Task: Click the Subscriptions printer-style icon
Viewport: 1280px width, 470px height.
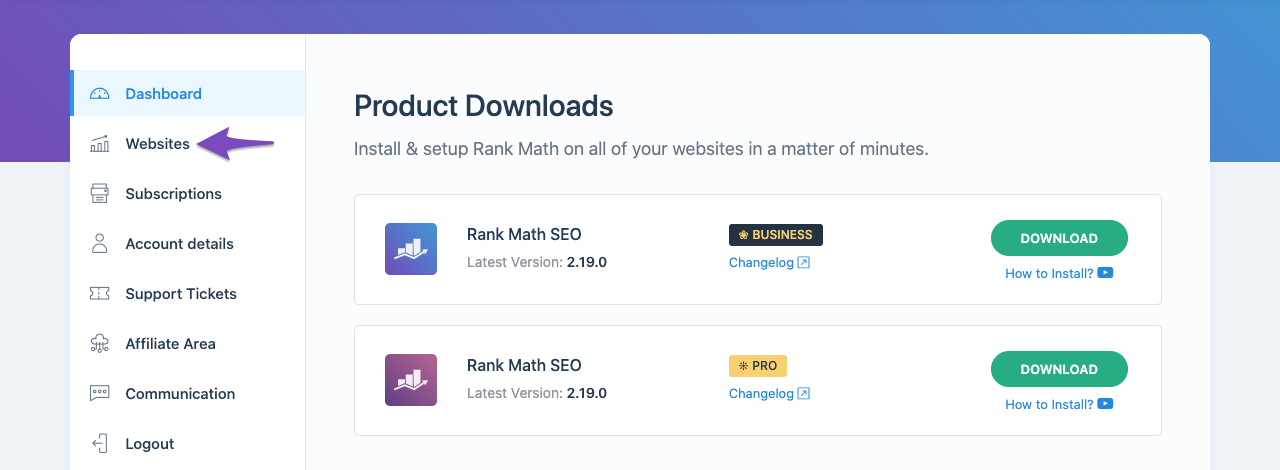Action: tap(99, 194)
